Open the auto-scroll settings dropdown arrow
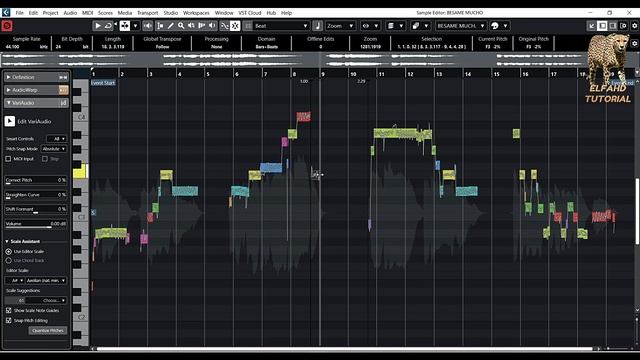640x360 pixels. coord(135,26)
